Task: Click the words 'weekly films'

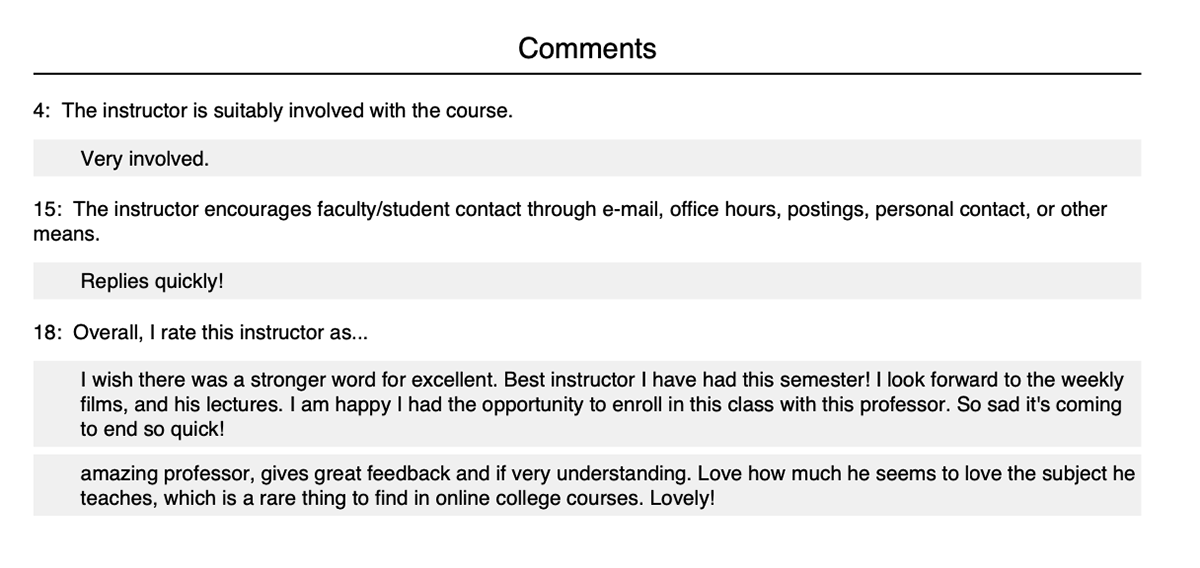Action: 1091,380
